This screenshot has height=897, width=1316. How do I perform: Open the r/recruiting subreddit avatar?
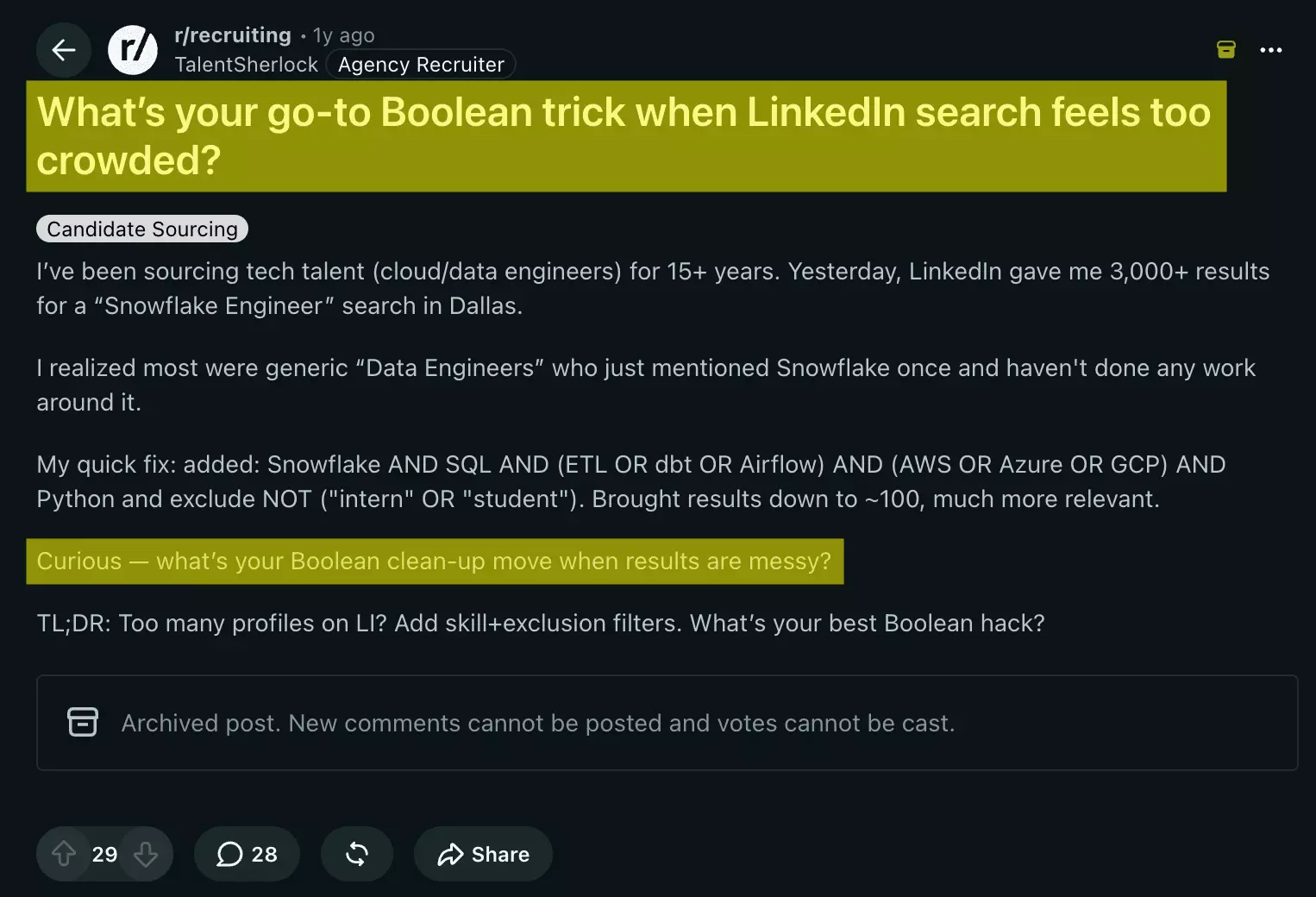tap(133, 50)
